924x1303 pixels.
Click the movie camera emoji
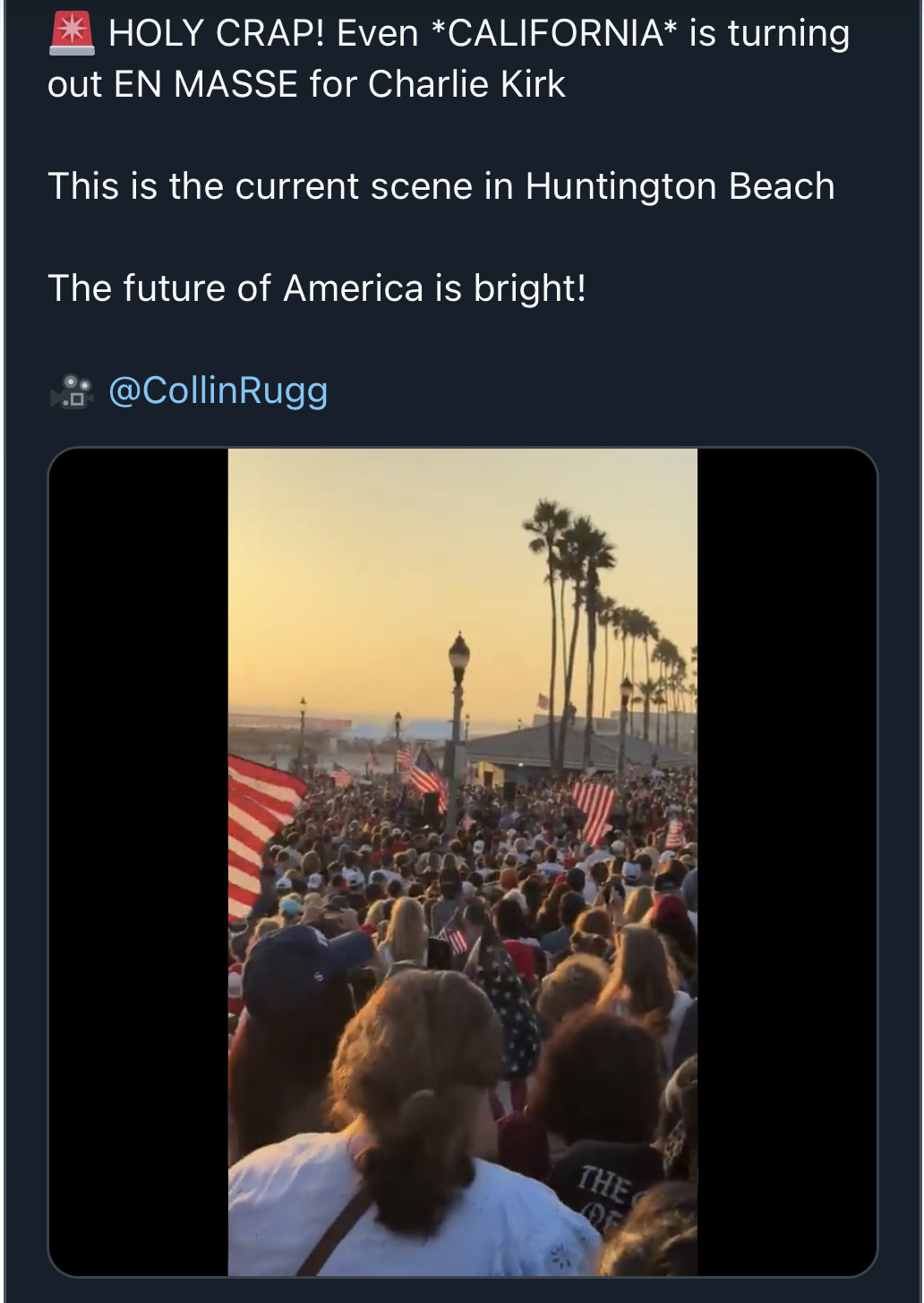coord(72,391)
